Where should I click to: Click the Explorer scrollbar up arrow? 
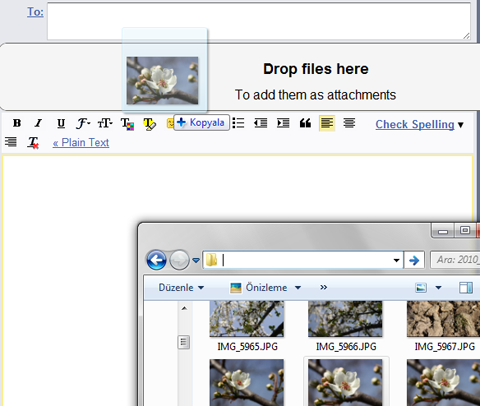184,309
